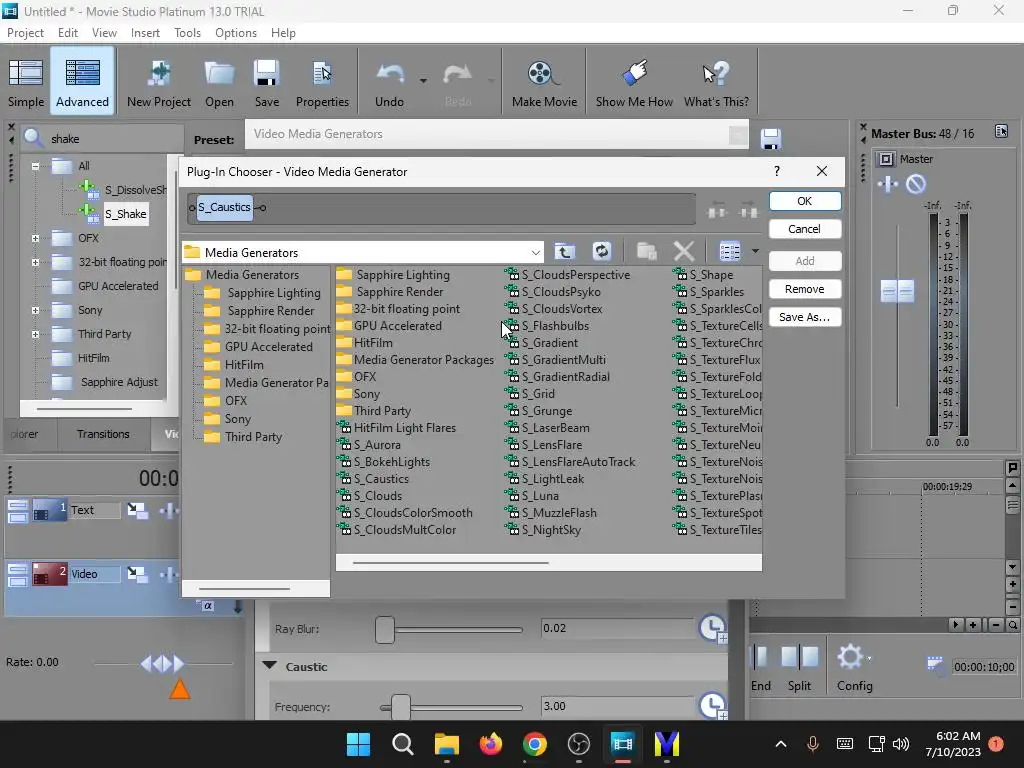Refresh the plug-in list
The image size is (1024, 768).
[x=601, y=251]
